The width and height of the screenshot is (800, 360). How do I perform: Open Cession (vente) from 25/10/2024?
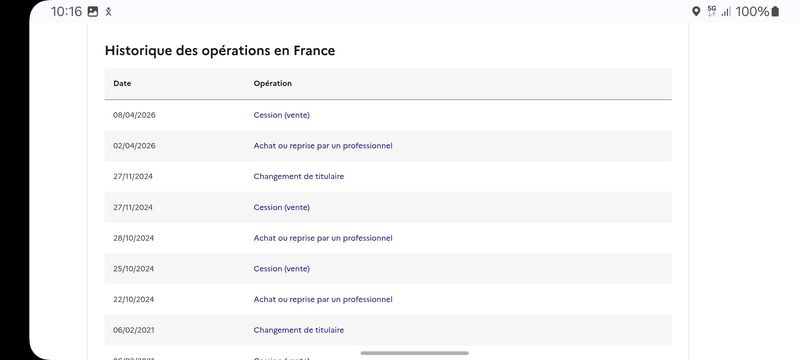click(x=282, y=269)
